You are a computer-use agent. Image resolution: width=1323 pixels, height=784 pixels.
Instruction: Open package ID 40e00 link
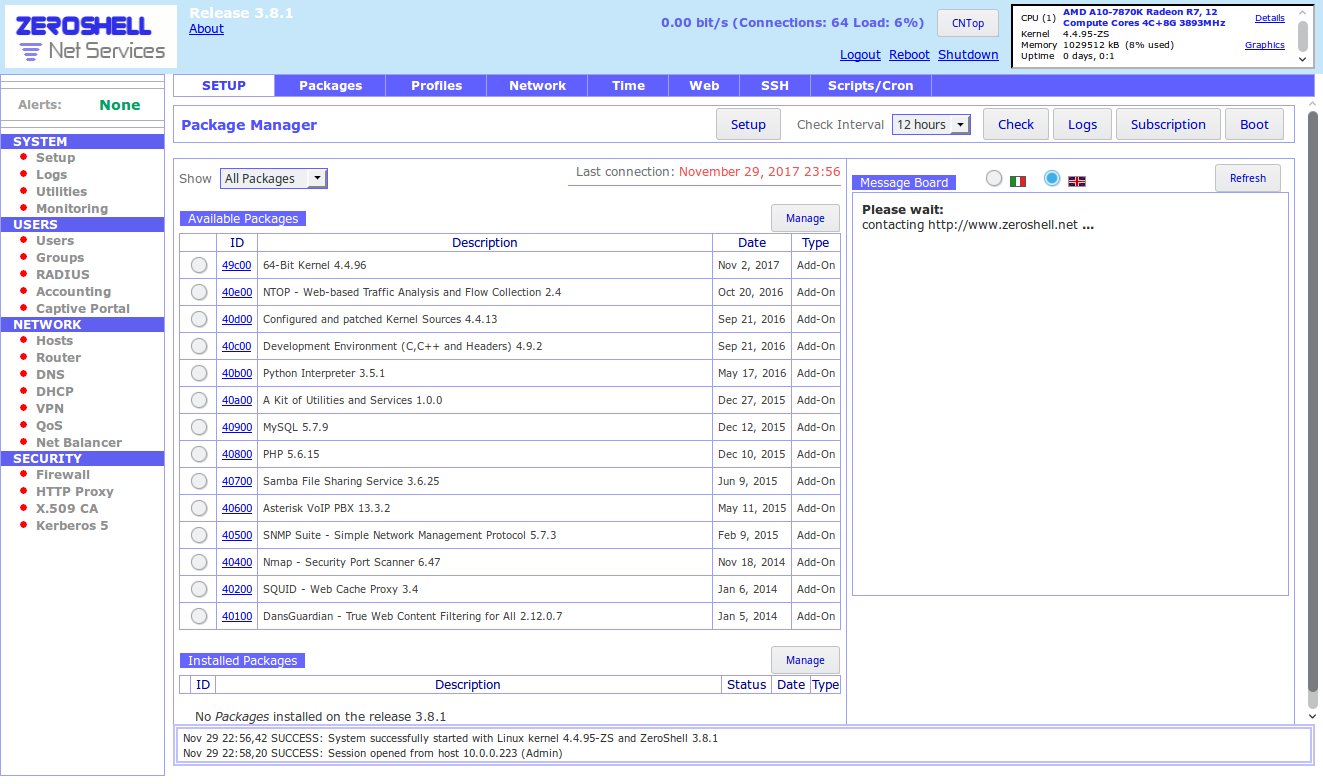(237, 292)
